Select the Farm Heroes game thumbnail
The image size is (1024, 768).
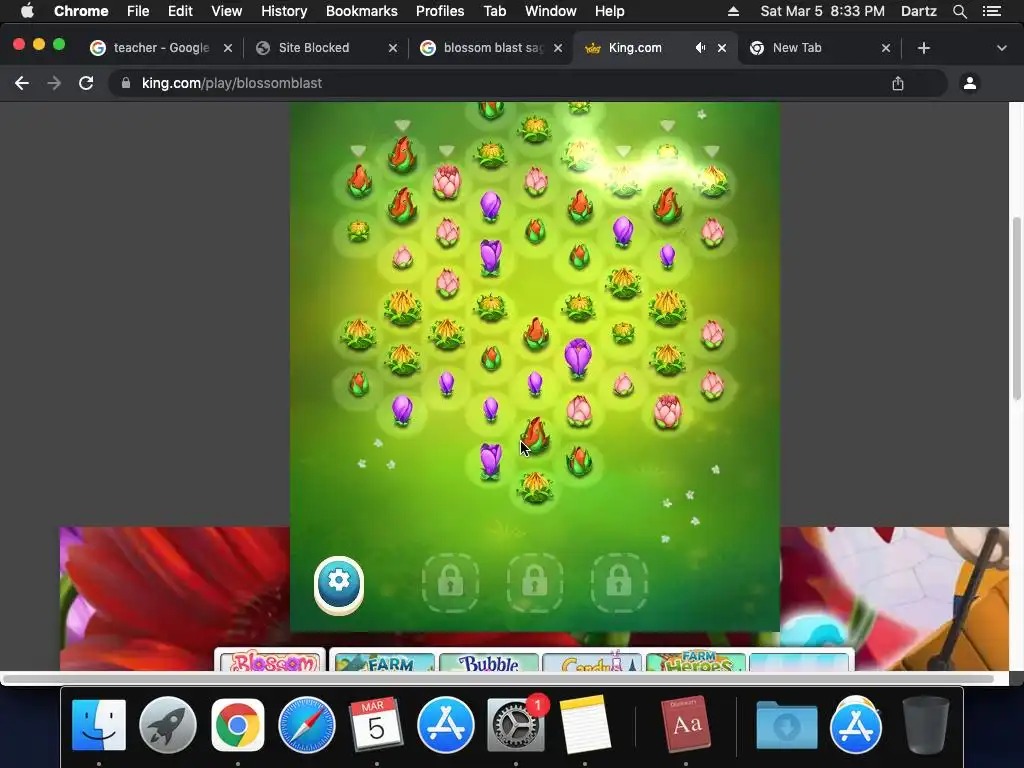[696, 662]
